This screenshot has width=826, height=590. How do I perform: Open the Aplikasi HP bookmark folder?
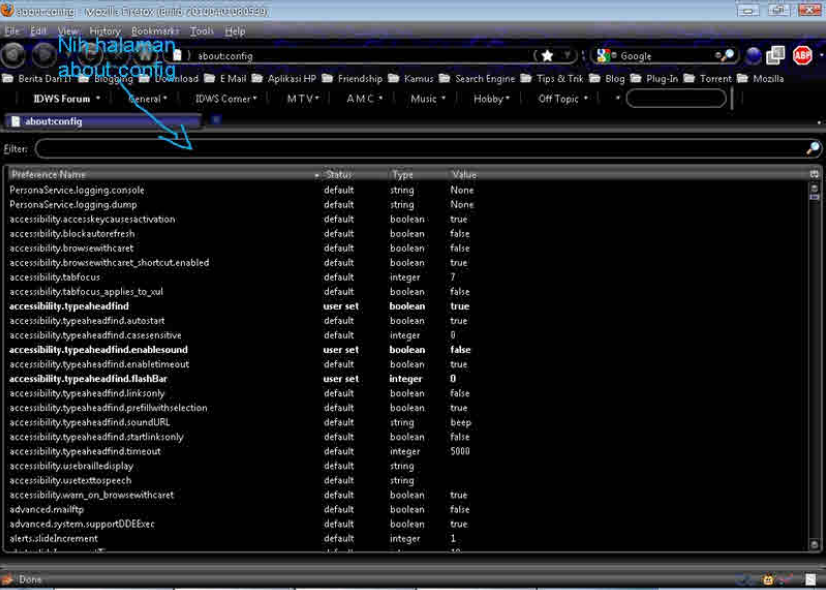(x=284, y=78)
